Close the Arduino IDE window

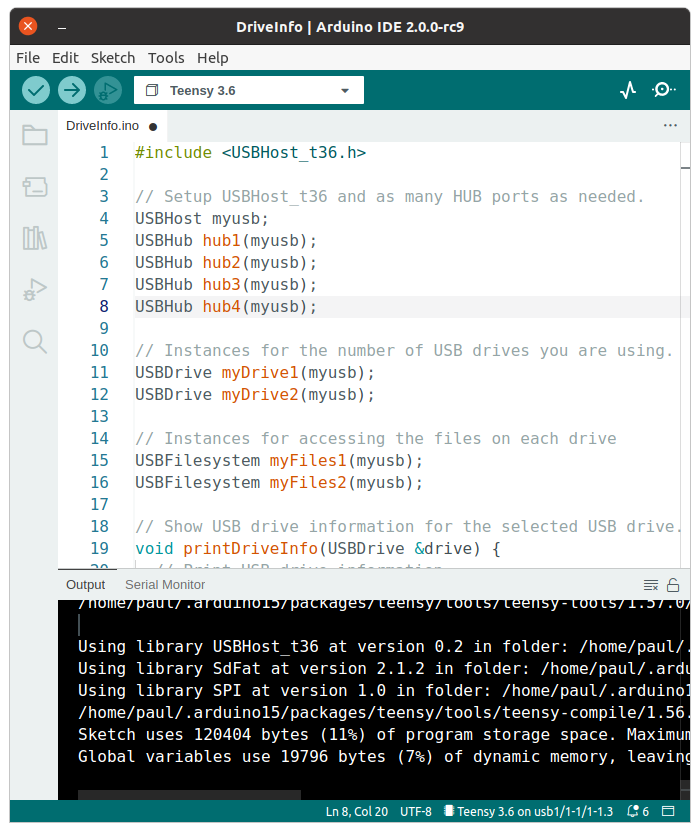28,26
